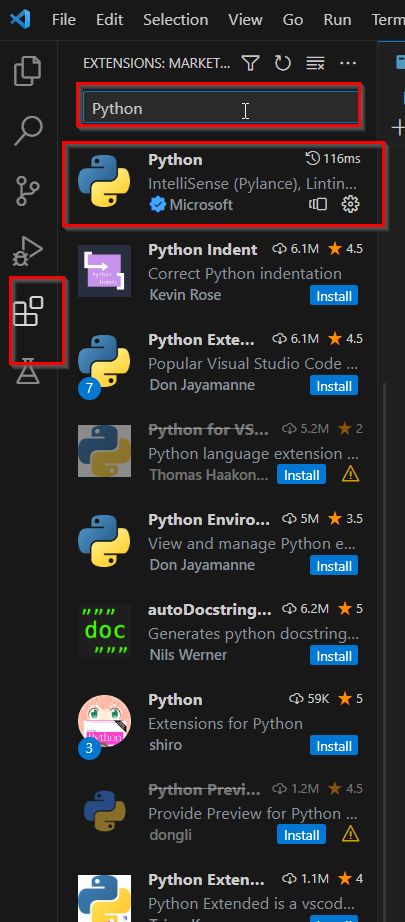Select the Python Indent title
This screenshot has width=405, height=922.
(x=203, y=249)
